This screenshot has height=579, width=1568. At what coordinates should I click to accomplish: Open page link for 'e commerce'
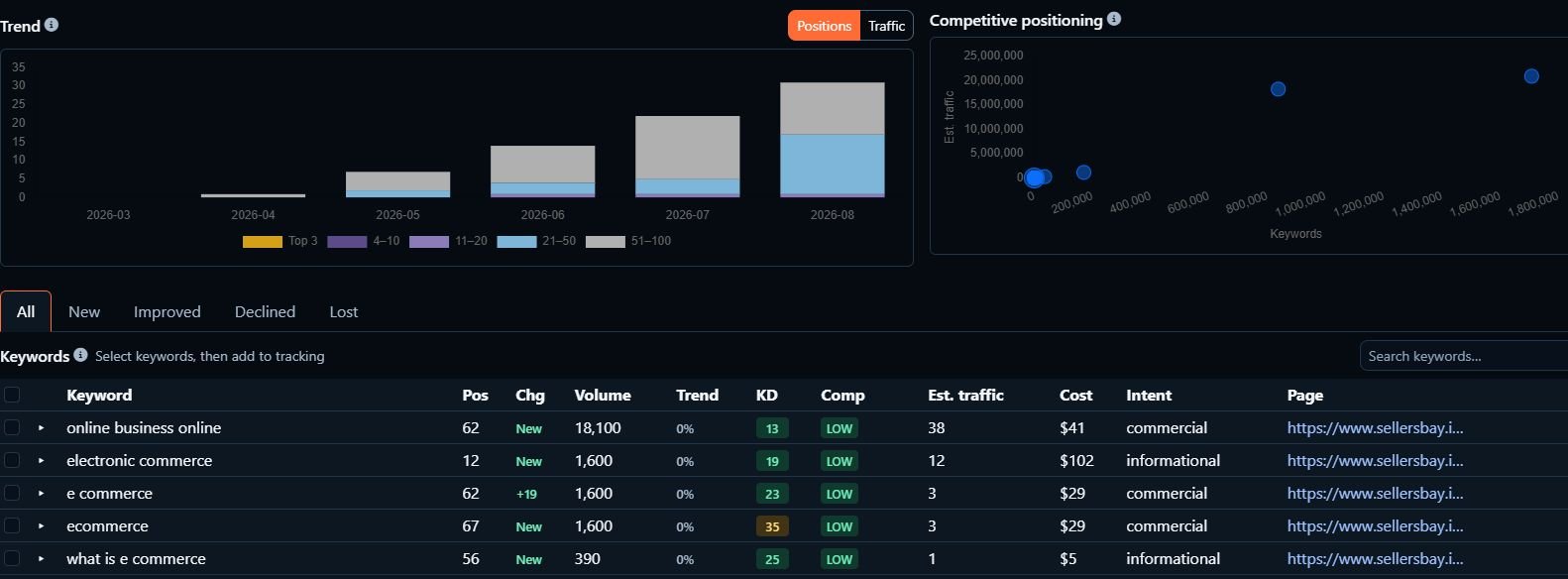point(1375,493)
